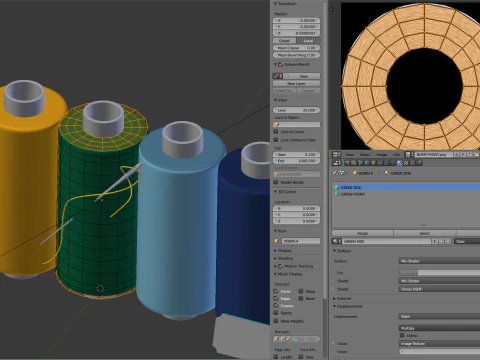
Task: Click the image browse icon beside BUMP FRONT
Action: (x=409, y=155)
